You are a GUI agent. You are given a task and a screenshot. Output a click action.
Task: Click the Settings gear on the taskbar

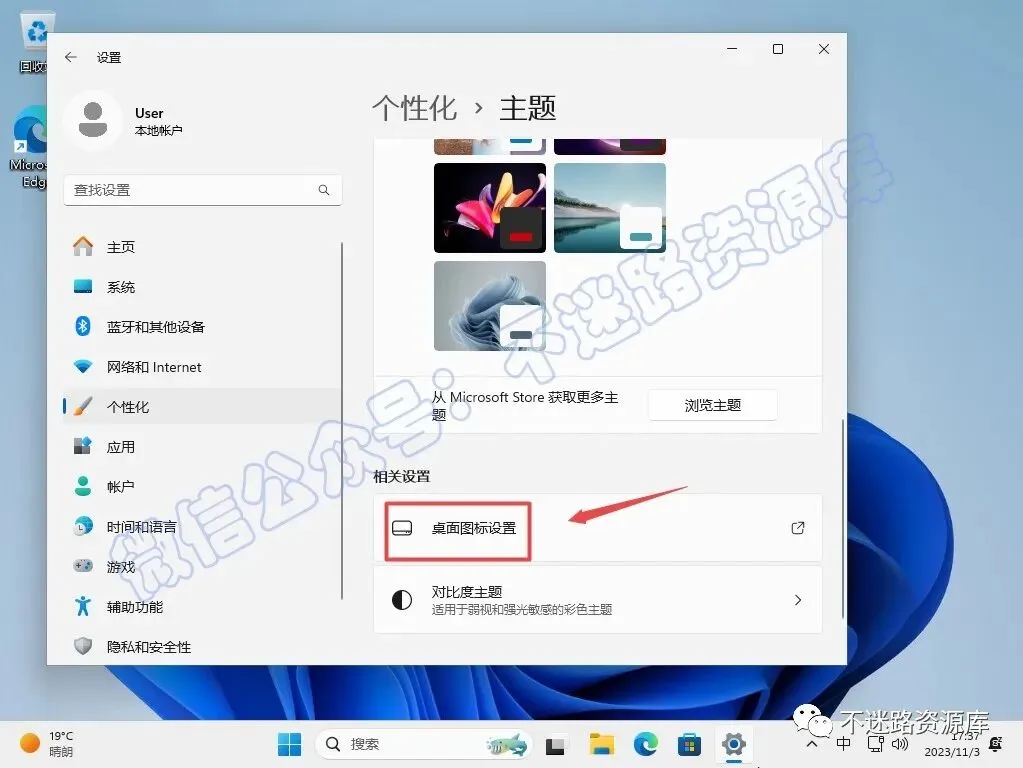[x=734, y=744]
